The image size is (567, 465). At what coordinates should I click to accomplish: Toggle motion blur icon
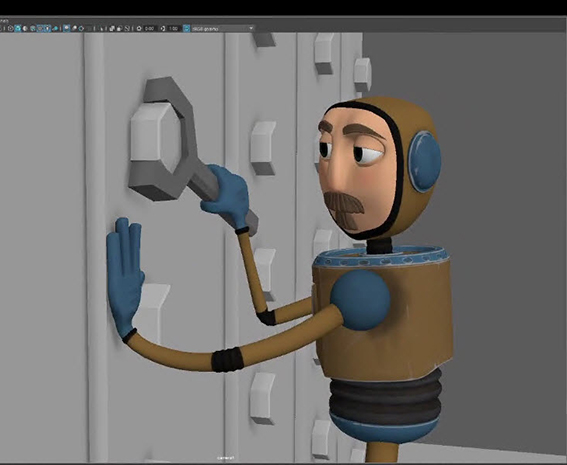pos(74,29)
